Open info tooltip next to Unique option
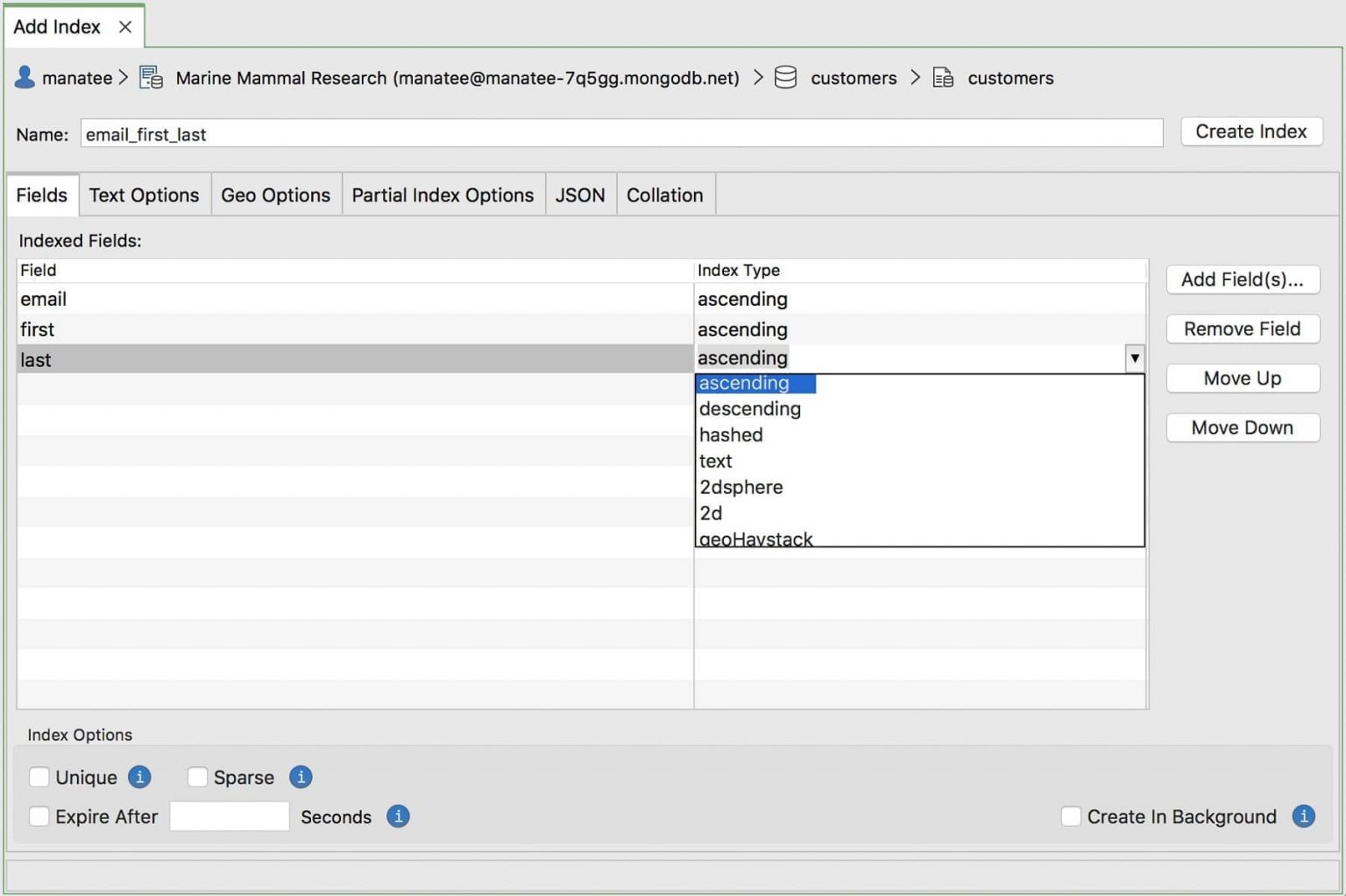This screenshot has height=896, width=1346. click(x=138, y=777)
